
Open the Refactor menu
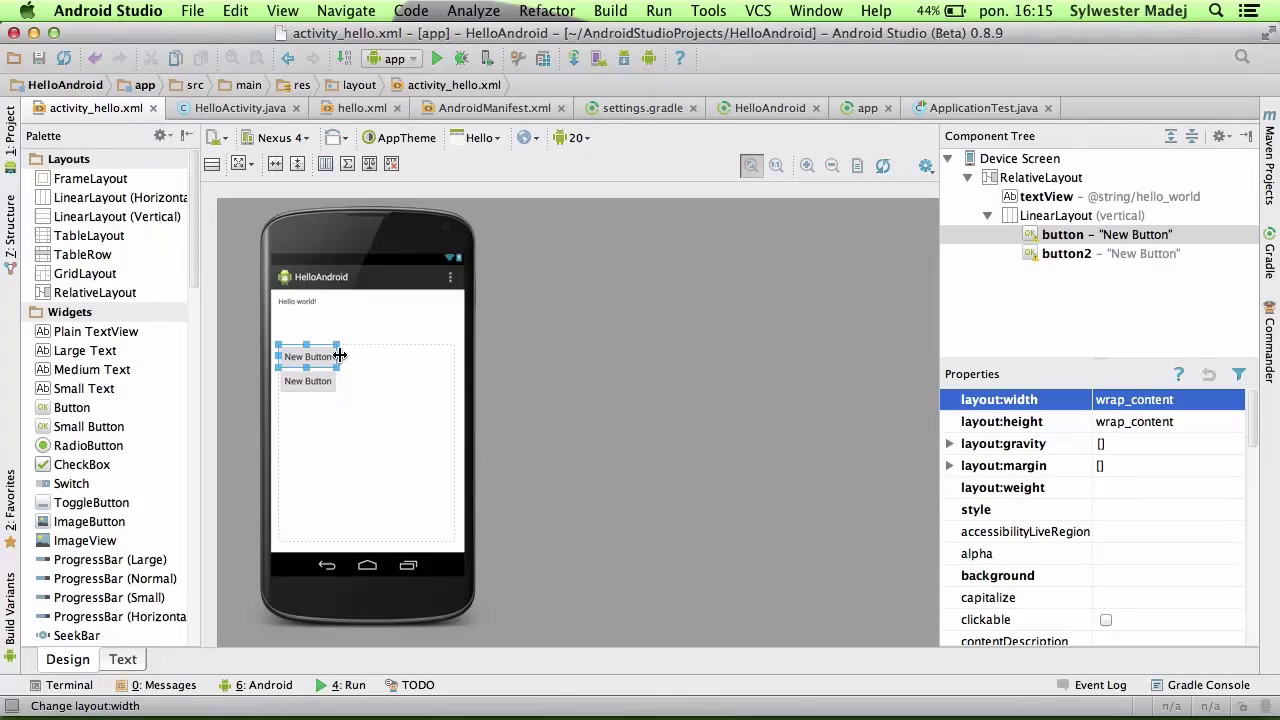pyautogui.click(x=547, y=11)
